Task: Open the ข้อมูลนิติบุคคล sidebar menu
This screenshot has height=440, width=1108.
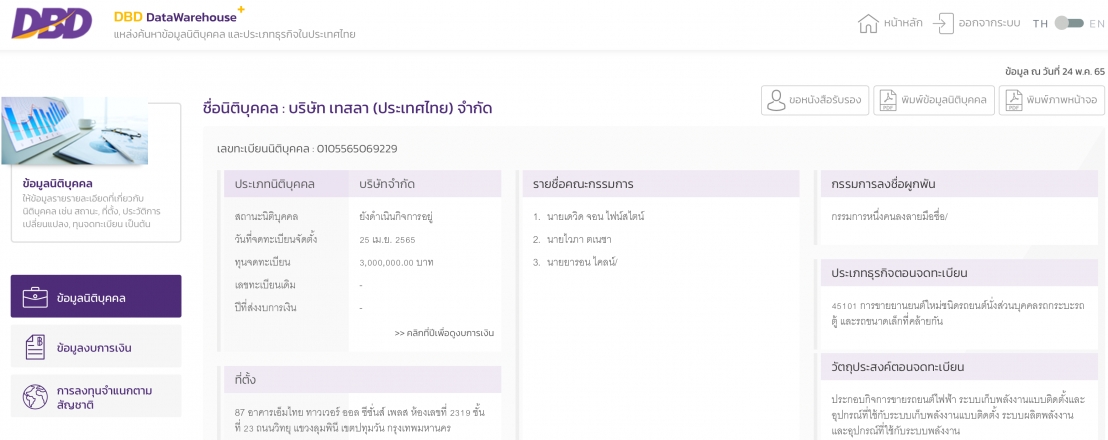Action: [x=96, y=297]
